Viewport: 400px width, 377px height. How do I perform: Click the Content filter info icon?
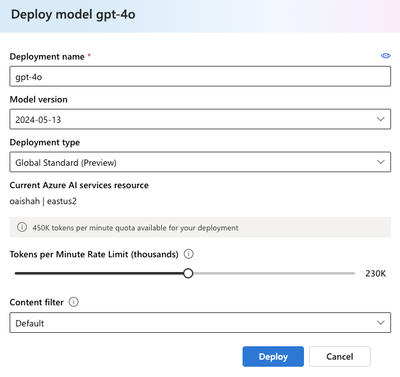73,302
